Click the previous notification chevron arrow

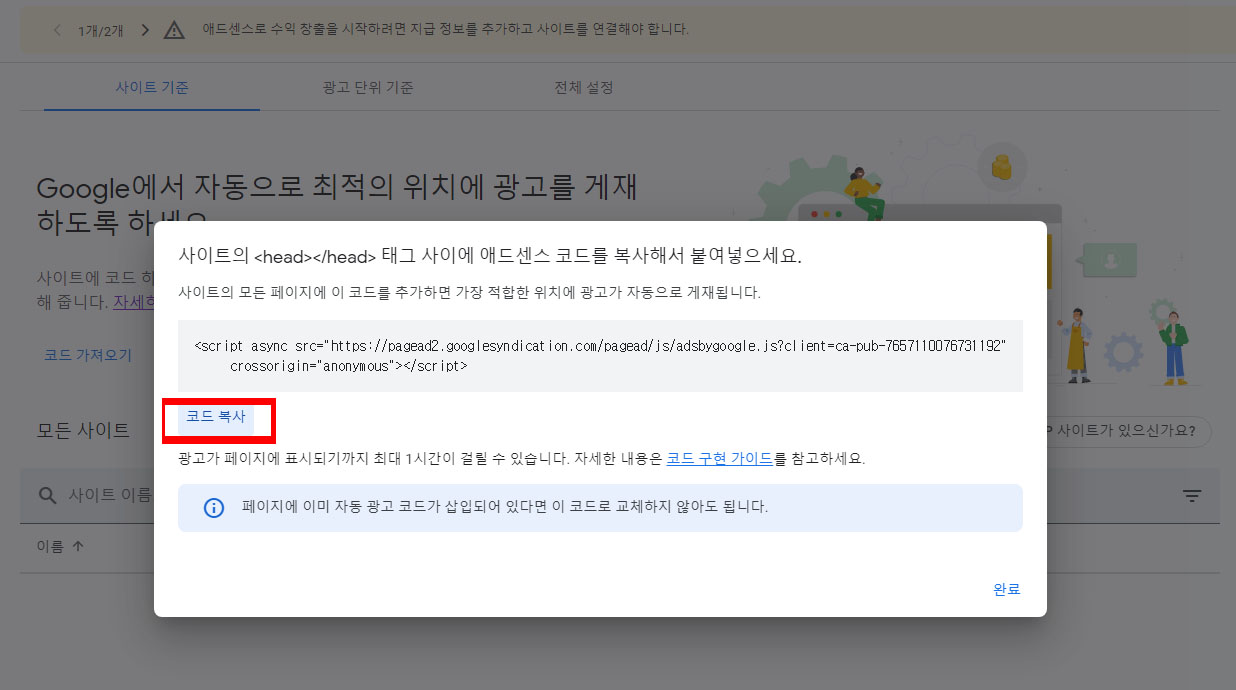57,30
